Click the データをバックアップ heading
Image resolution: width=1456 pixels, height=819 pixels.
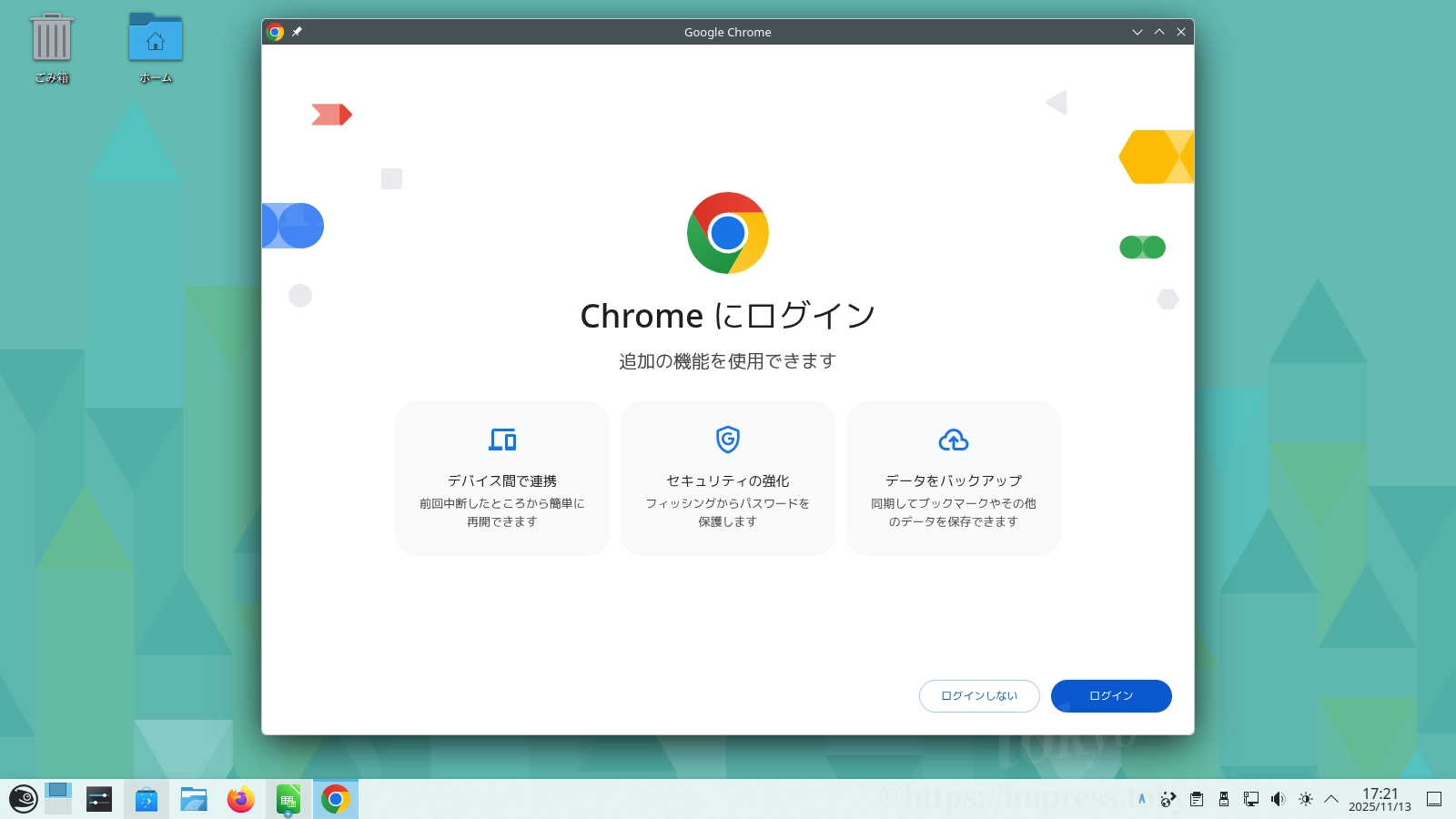954,480
